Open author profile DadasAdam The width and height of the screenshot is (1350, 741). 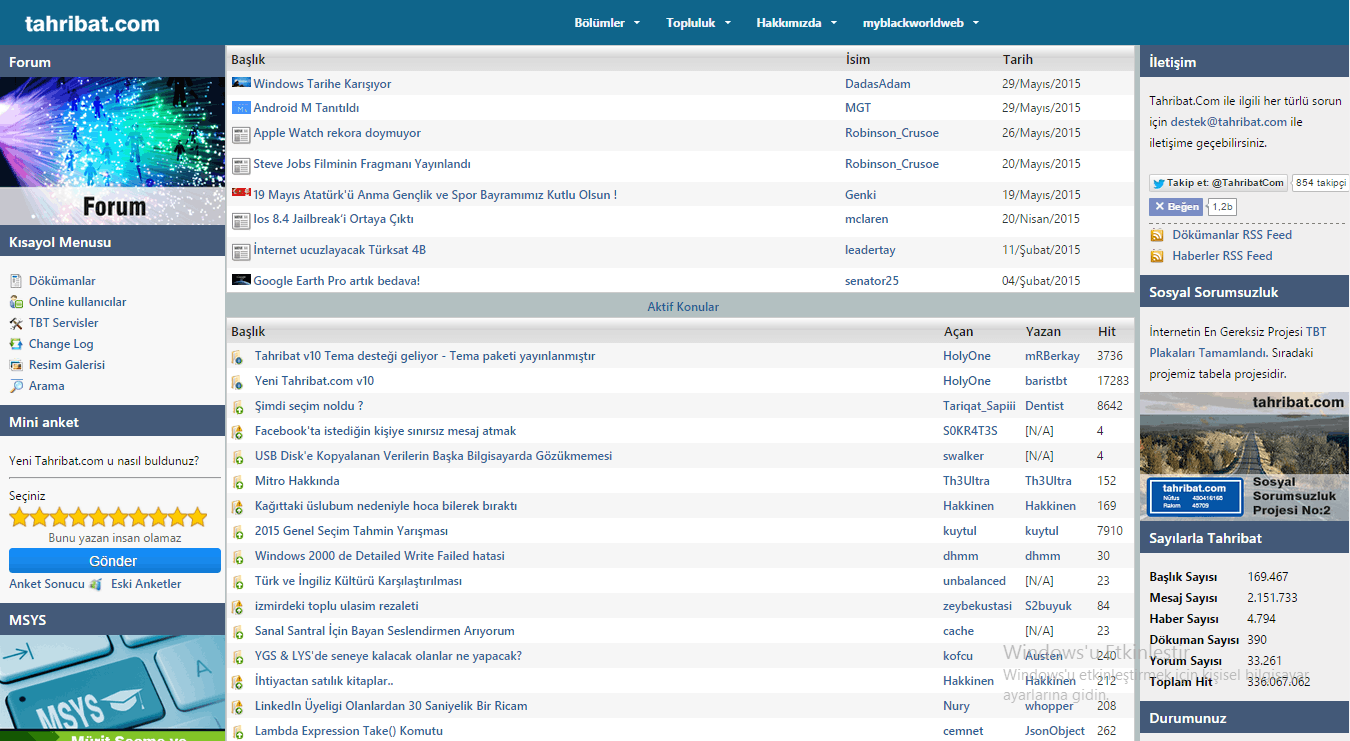[878, 84]
